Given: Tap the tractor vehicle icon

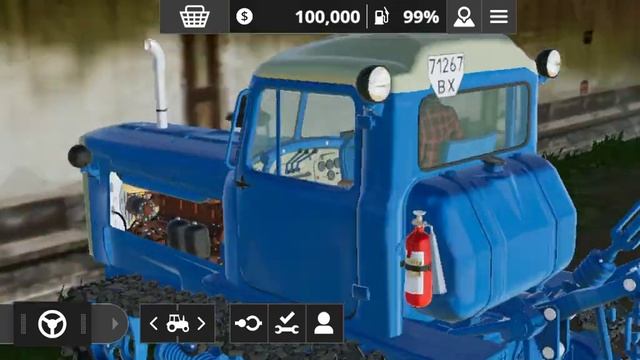Looking at the screenshot, I should click(178, 323).
